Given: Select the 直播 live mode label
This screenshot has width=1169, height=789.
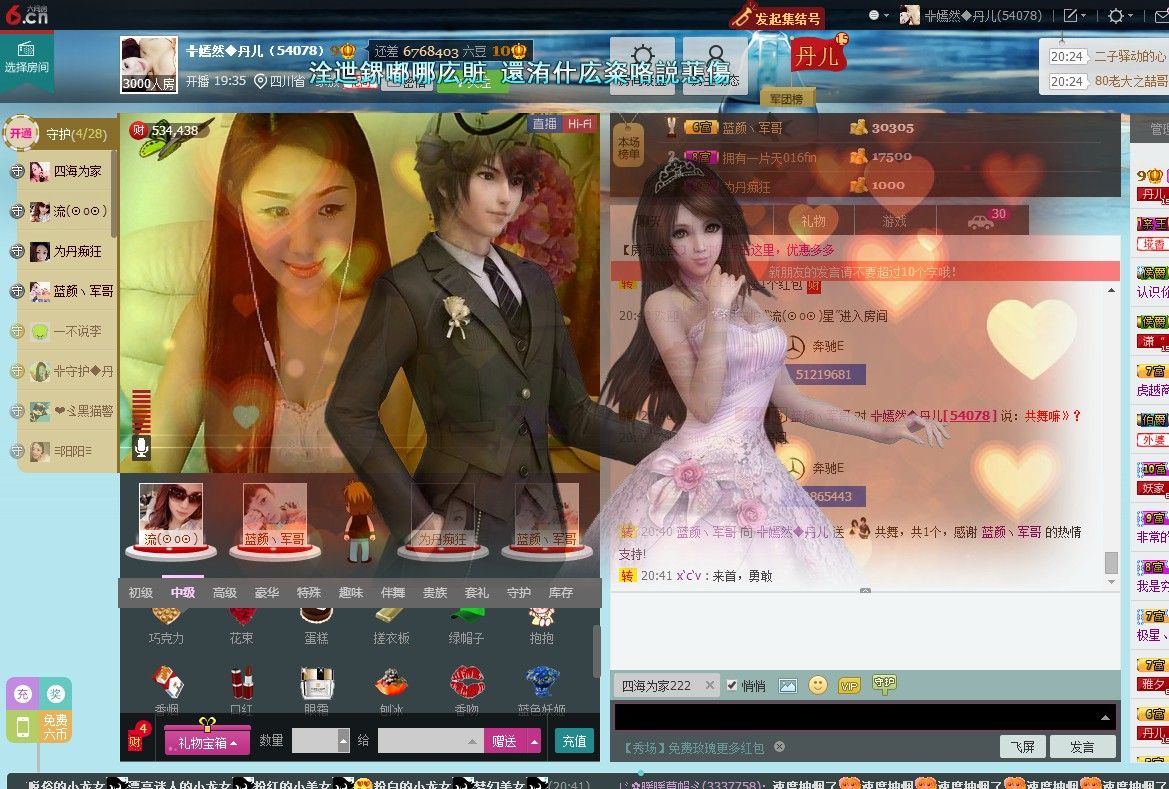Looking at the screenshot, I should [x=545, y=124].
